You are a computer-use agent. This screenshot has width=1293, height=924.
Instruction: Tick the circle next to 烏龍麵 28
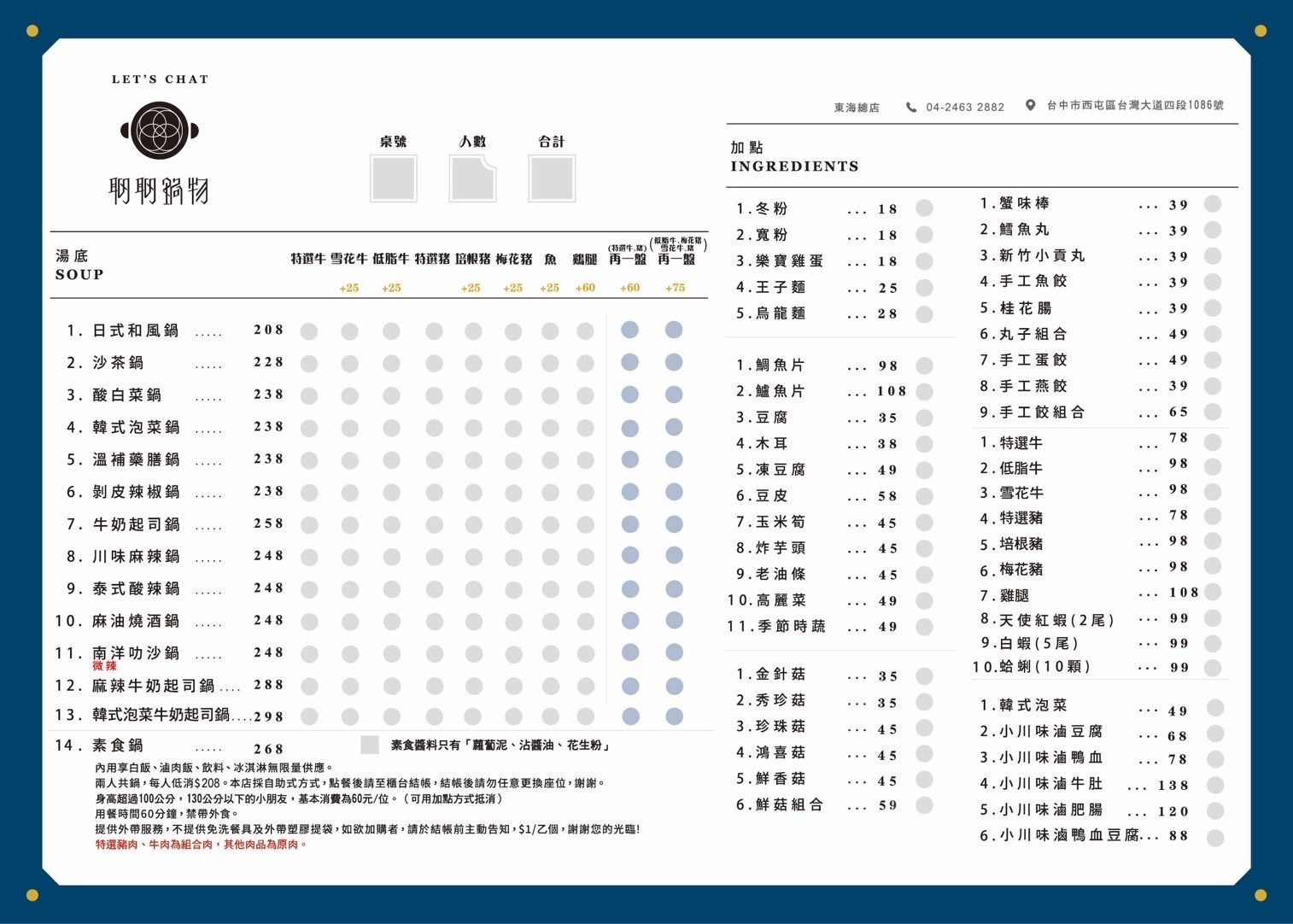click(924, 314)
